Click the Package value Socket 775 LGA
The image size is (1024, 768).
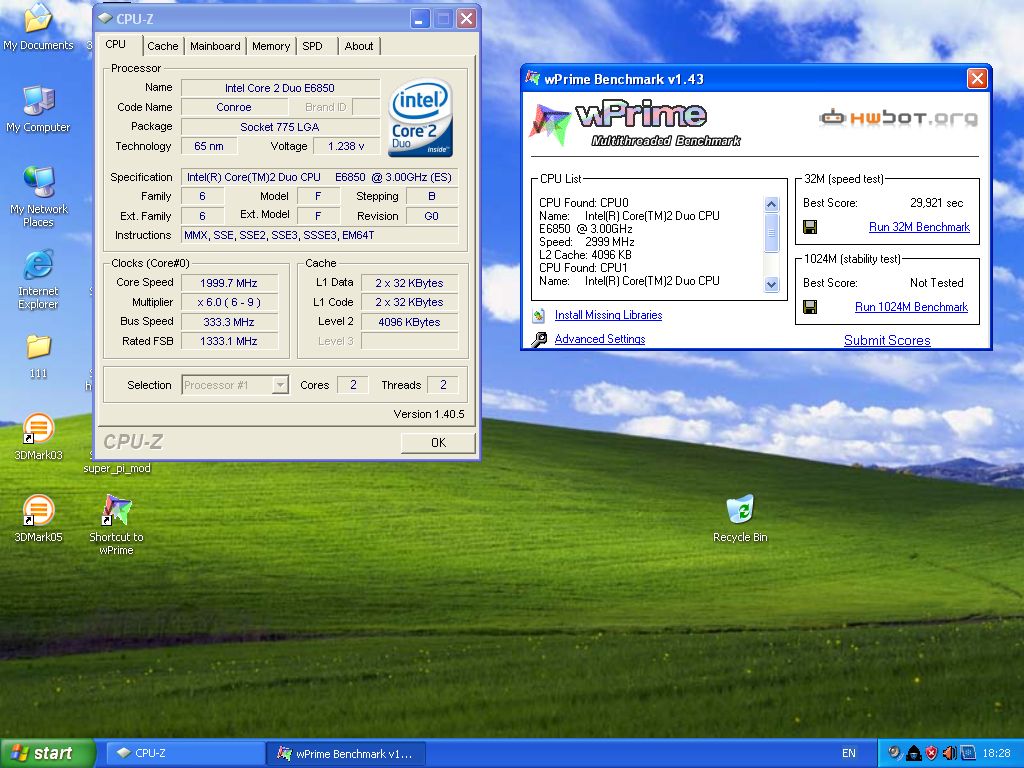pyautogui.click(x=280, y=127)
